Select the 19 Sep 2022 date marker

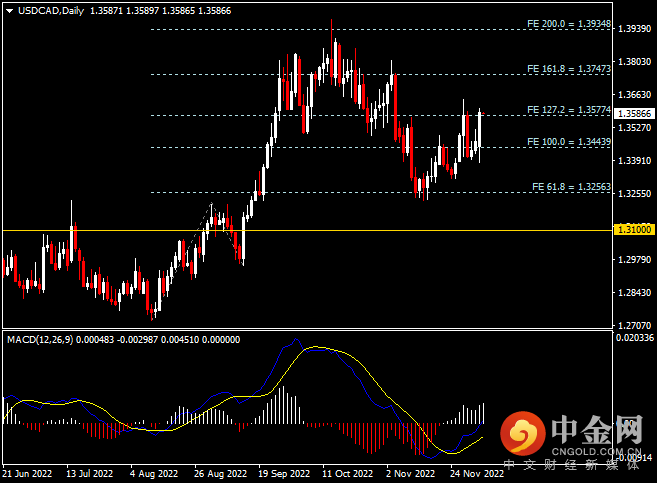coord(284,473)
